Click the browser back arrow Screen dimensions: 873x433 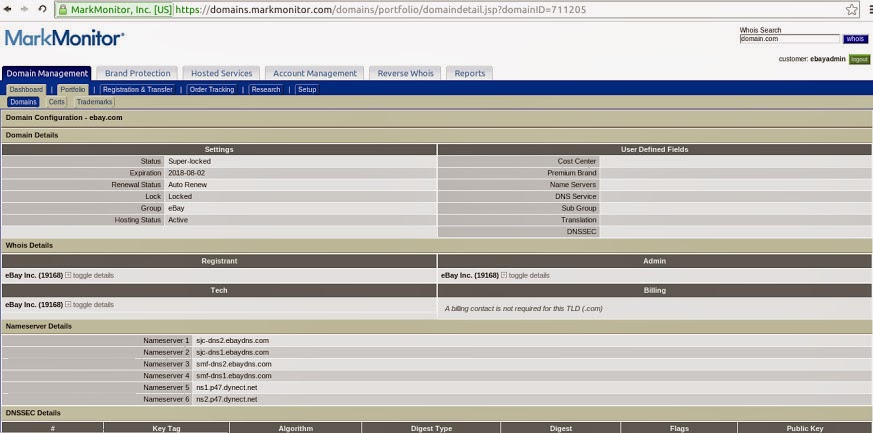click(7, 9)
